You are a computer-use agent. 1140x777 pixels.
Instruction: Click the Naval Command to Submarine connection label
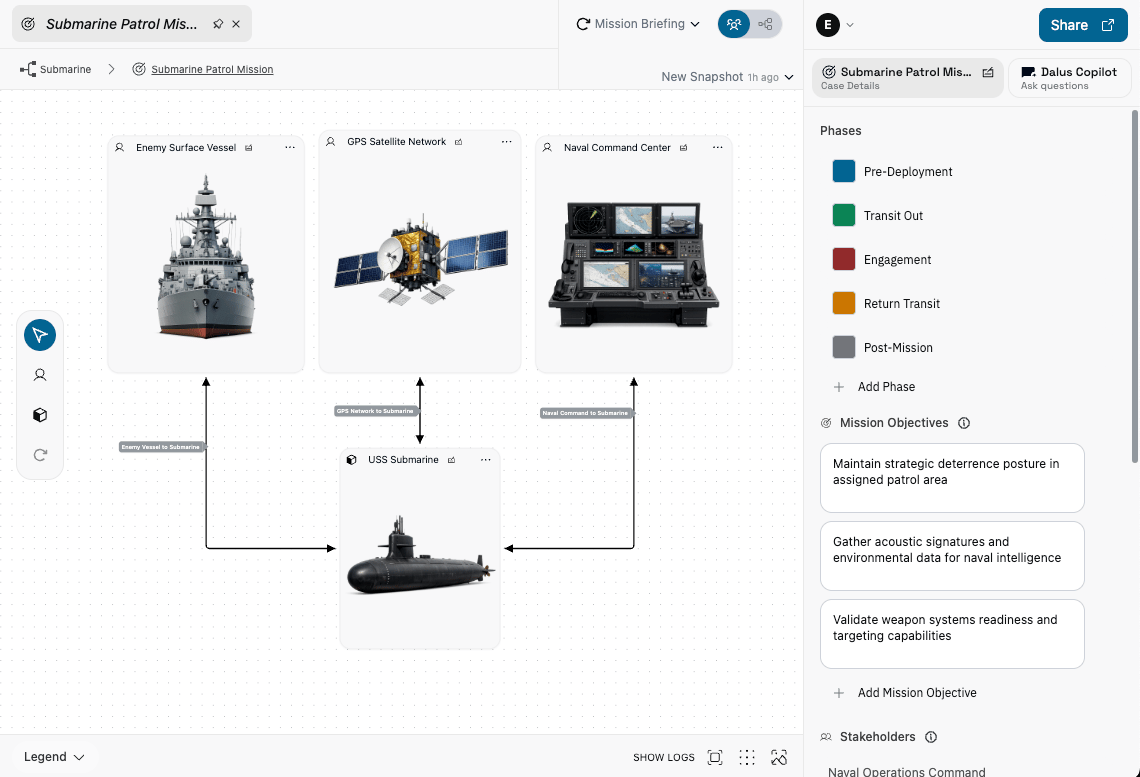tap(586, 413)
